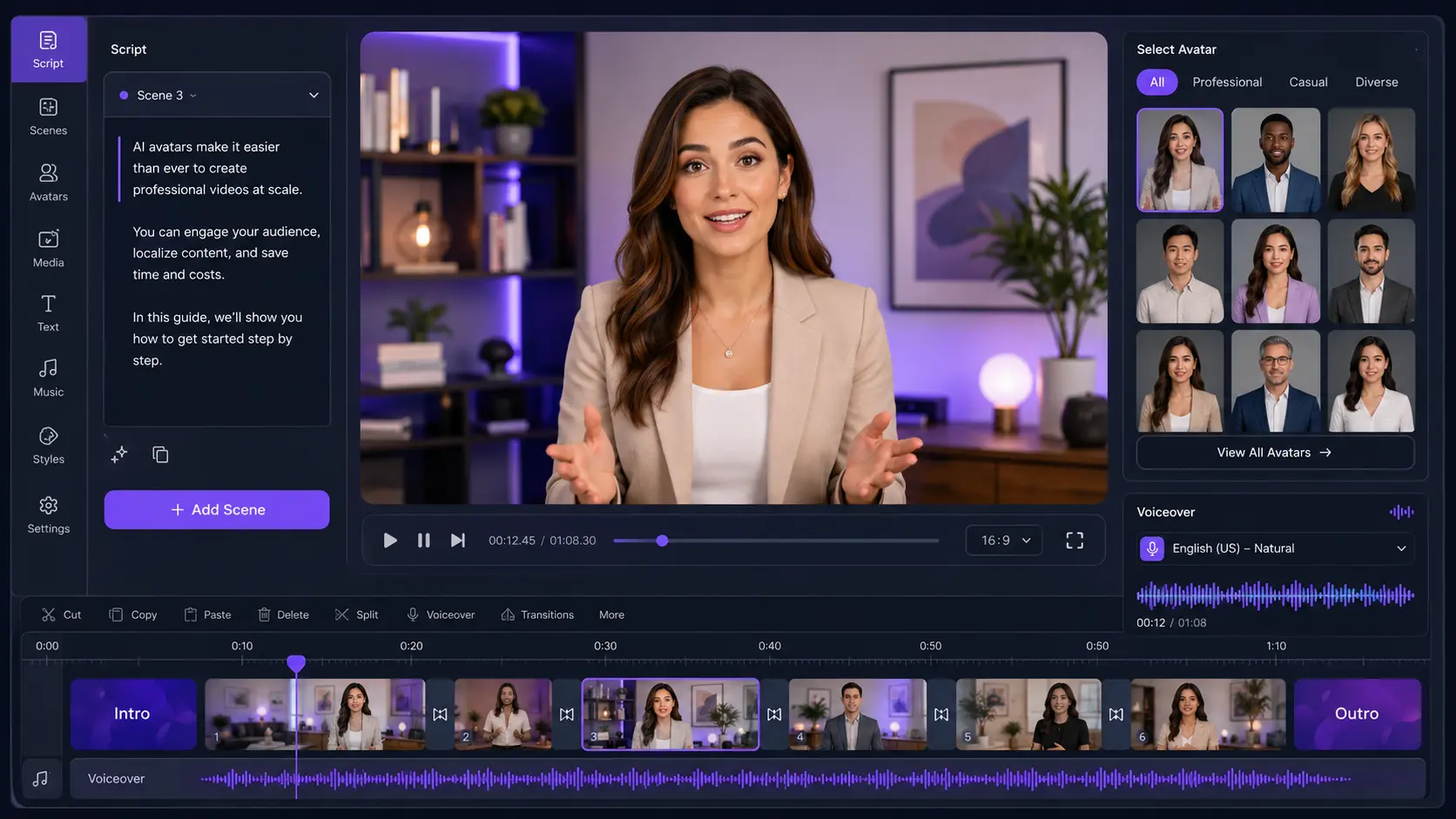Click the 0:30 mark on timeline ruler
Image resolution: width=1456 pixels, height=819 pixels.
[x=605, y=646]
